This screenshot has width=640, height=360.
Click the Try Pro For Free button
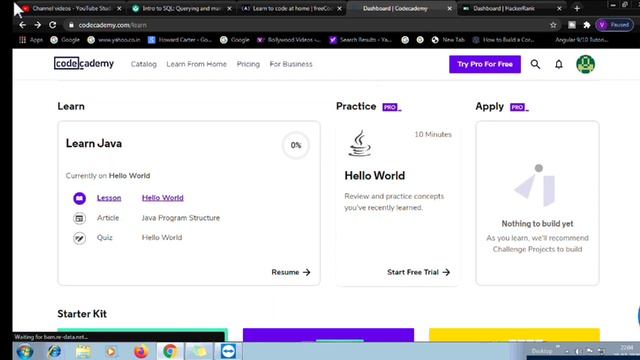(x=485, y=64)
